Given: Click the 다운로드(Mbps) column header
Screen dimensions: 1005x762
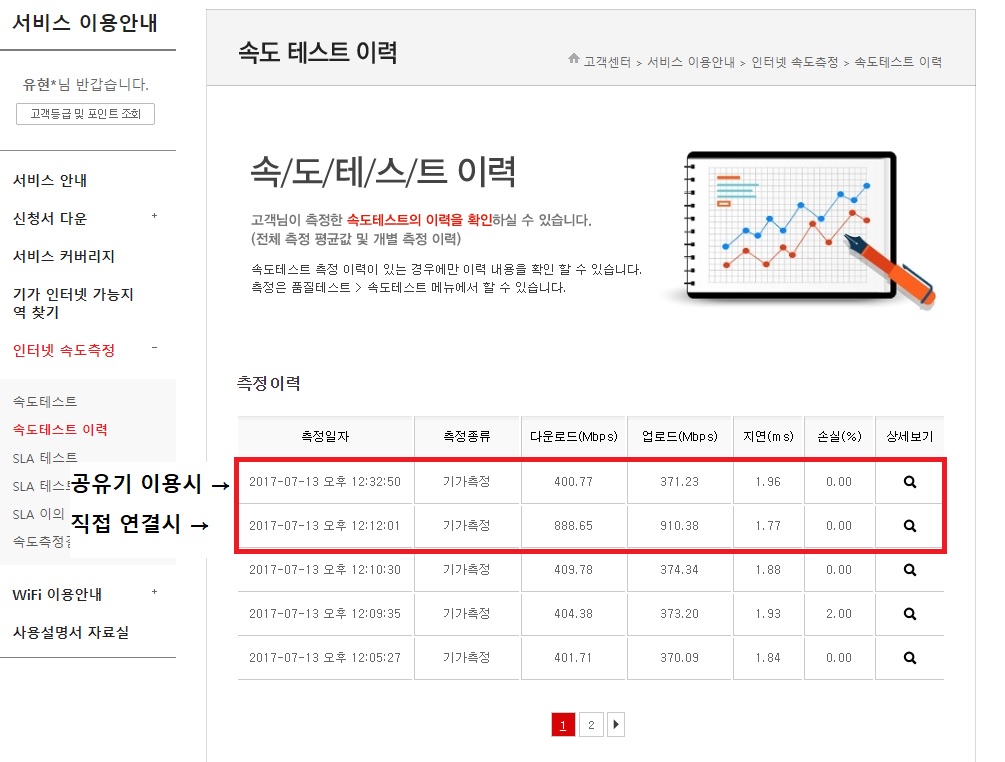Looking at the screenshot, I should pos(574,436).
